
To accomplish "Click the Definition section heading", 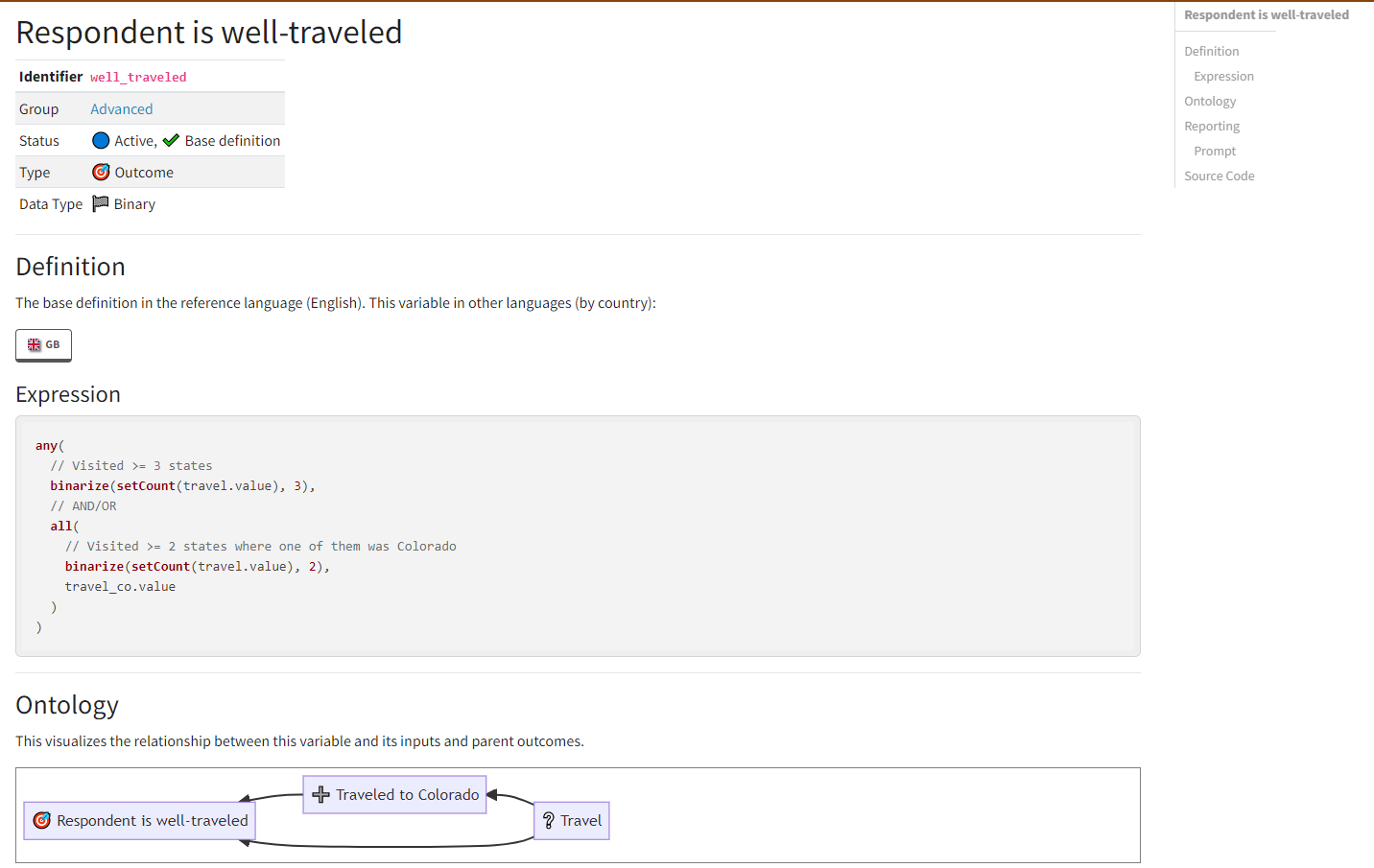I will (x=71, y=267).
